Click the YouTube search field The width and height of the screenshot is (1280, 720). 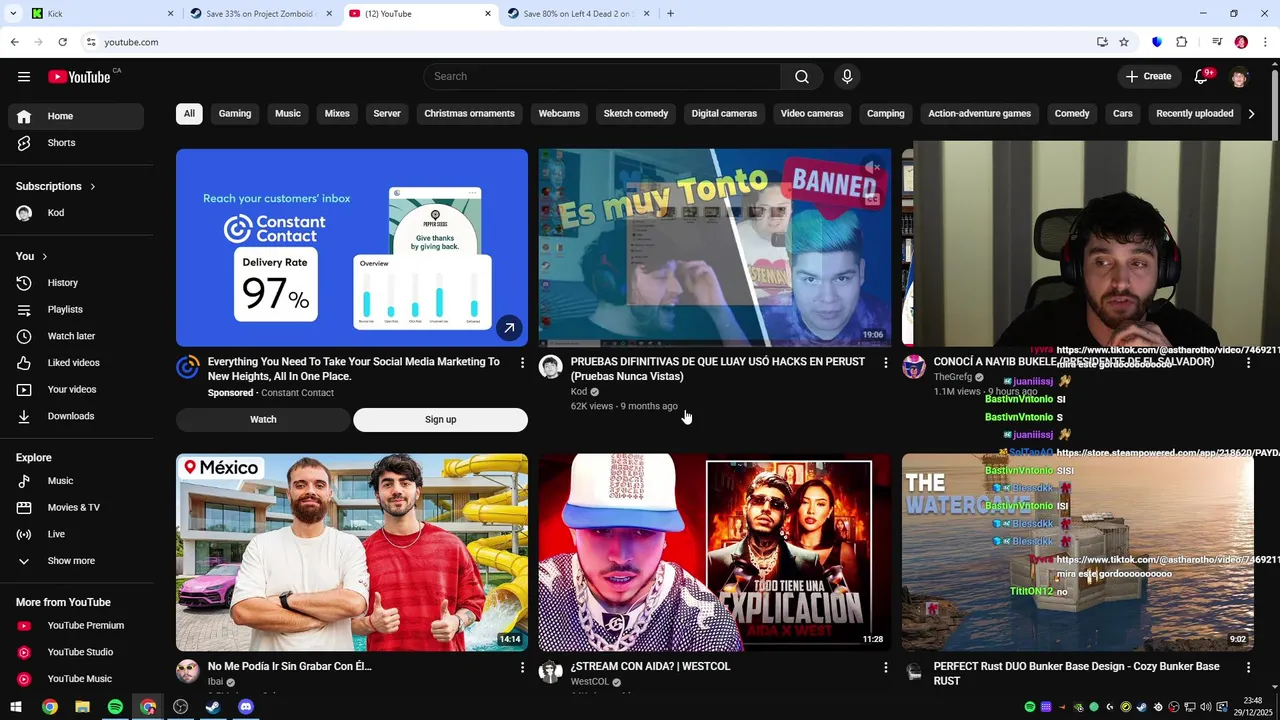pyautogui.click(x=602, y=77)
